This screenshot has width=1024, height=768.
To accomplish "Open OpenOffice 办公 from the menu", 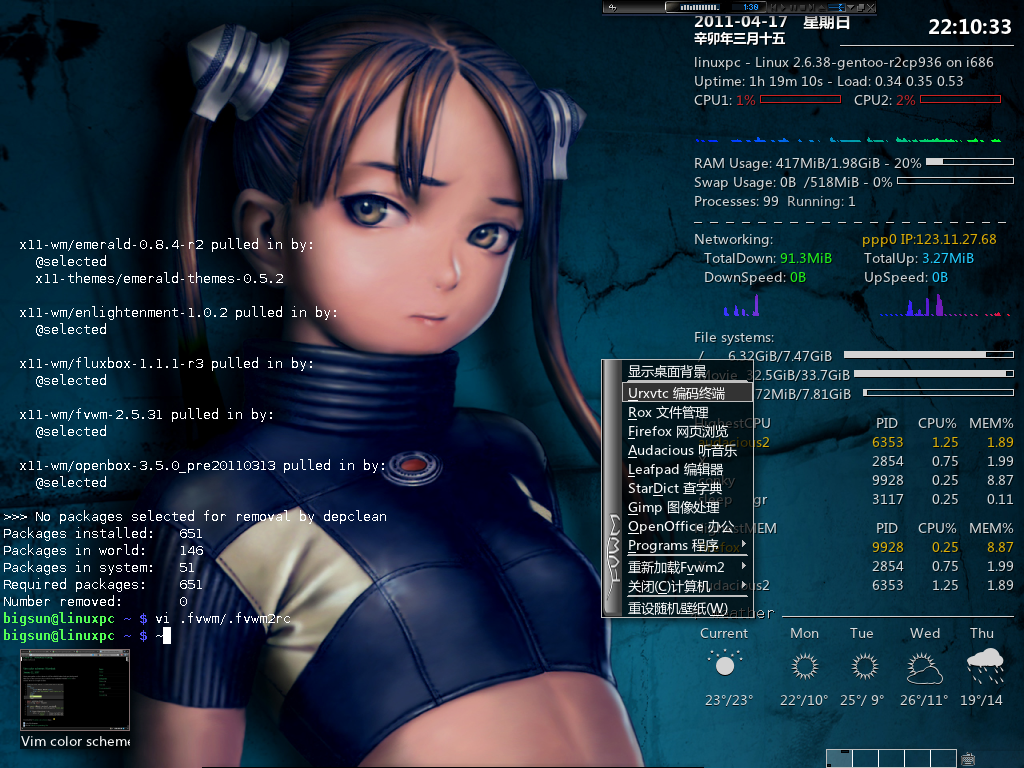I will [x=686, y=526].
